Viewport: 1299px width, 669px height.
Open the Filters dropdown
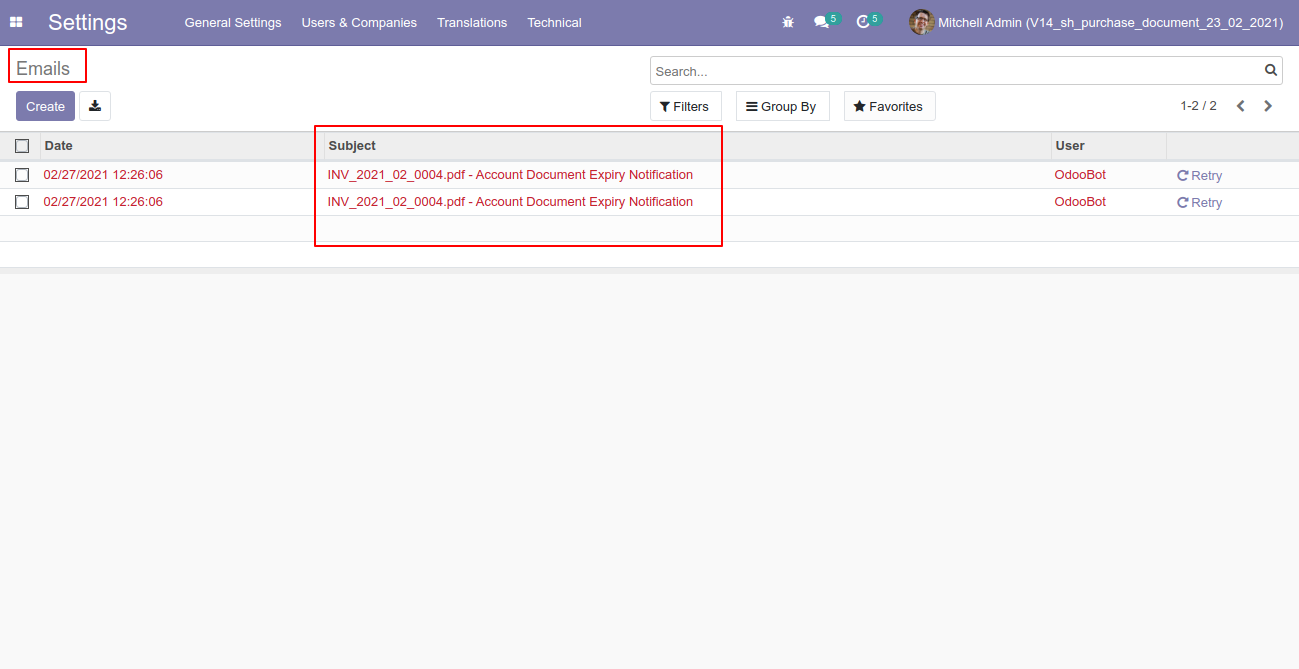pos(685,106)
